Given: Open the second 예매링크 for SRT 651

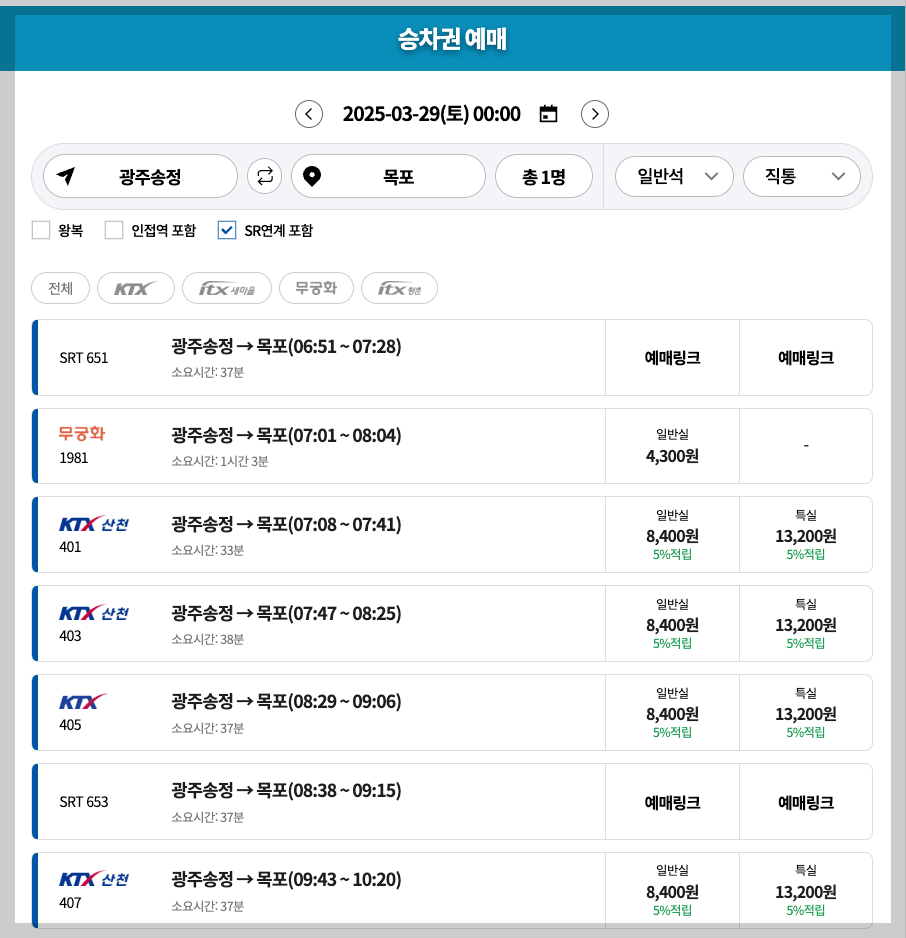Looking at the screenshot, I should 806,358.
